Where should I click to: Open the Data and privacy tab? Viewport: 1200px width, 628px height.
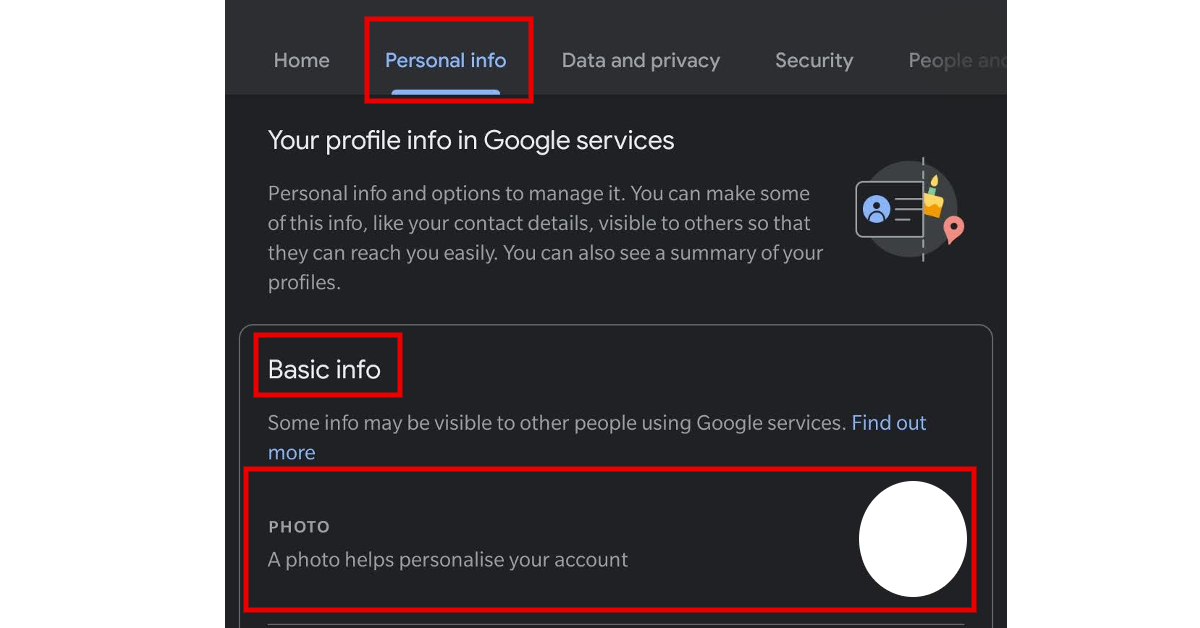pyautogui.click(x=640, y=60)
